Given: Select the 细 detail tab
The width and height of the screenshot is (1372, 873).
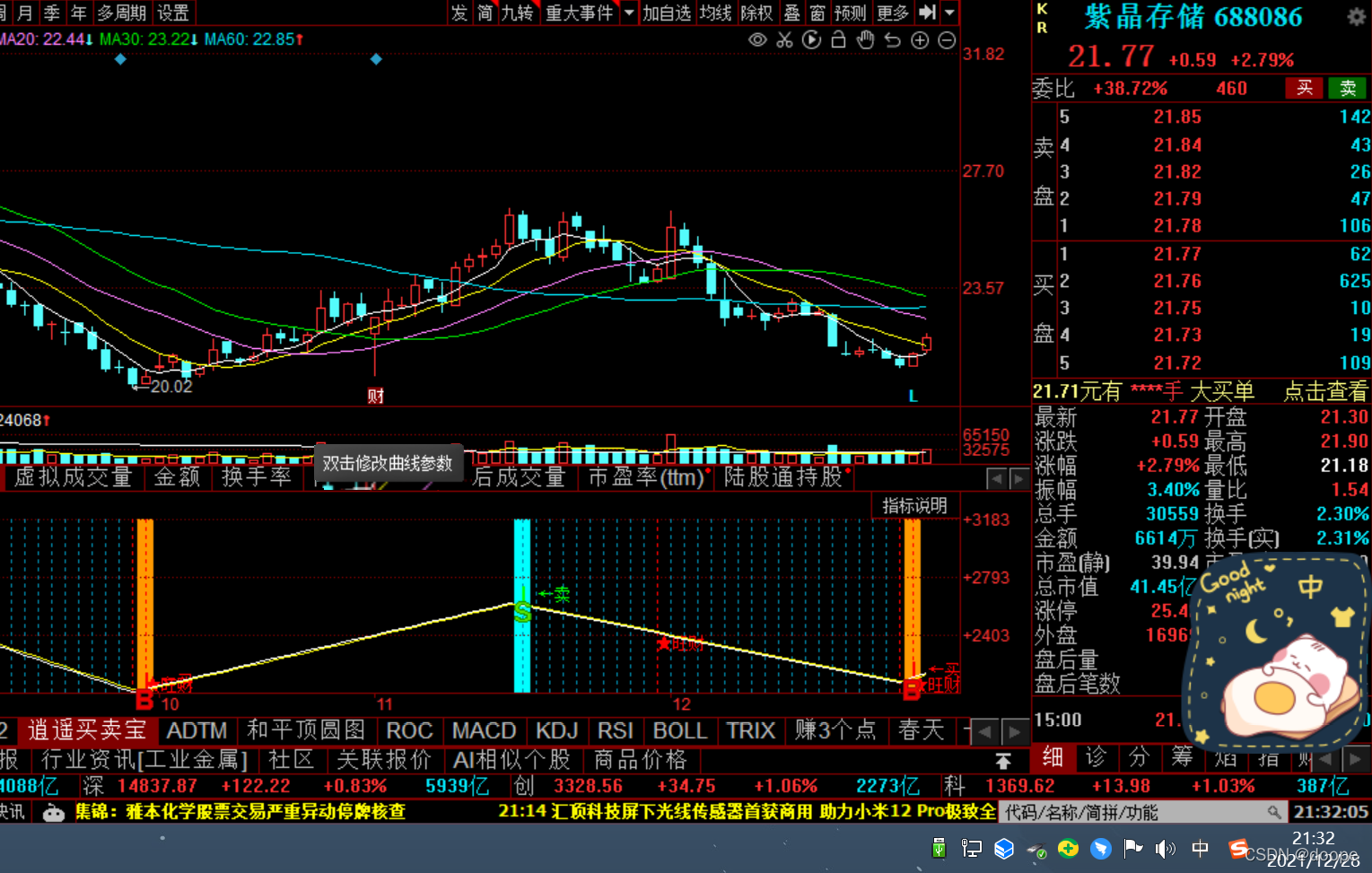Looking at the screenshot, I should tap(1053, 757).
